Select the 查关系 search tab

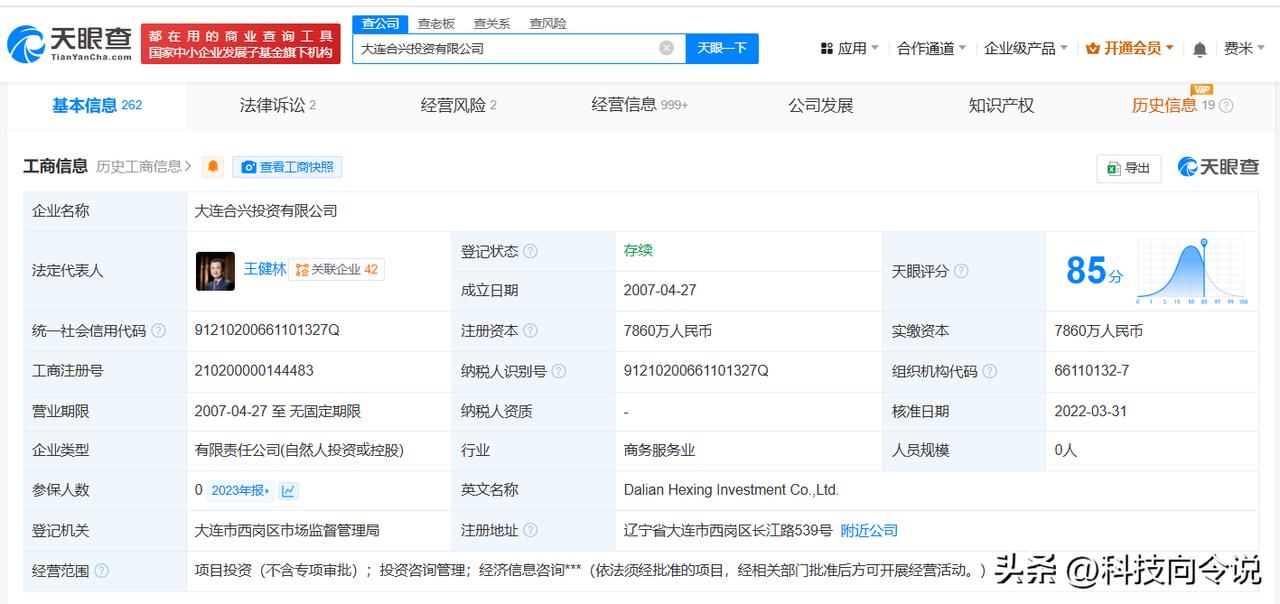(492, 23)
